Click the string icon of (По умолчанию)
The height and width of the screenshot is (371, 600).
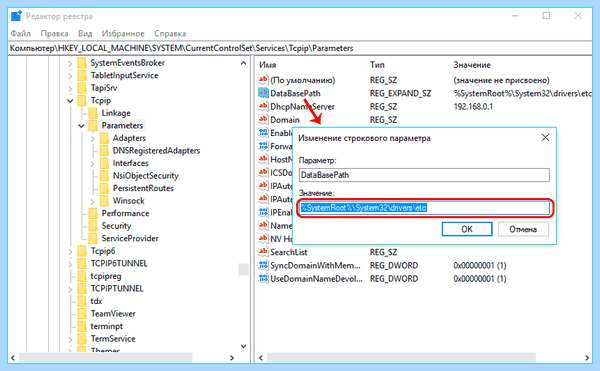coord(263,80)
